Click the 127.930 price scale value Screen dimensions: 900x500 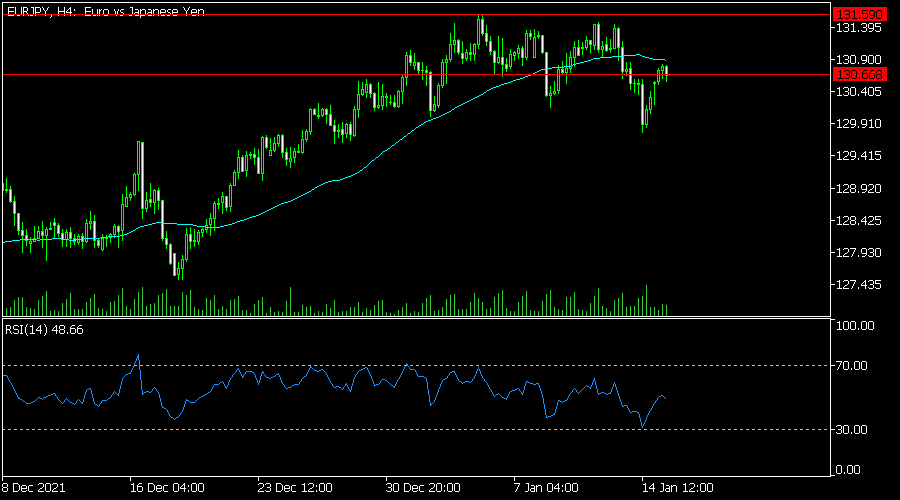pos(859,253)
